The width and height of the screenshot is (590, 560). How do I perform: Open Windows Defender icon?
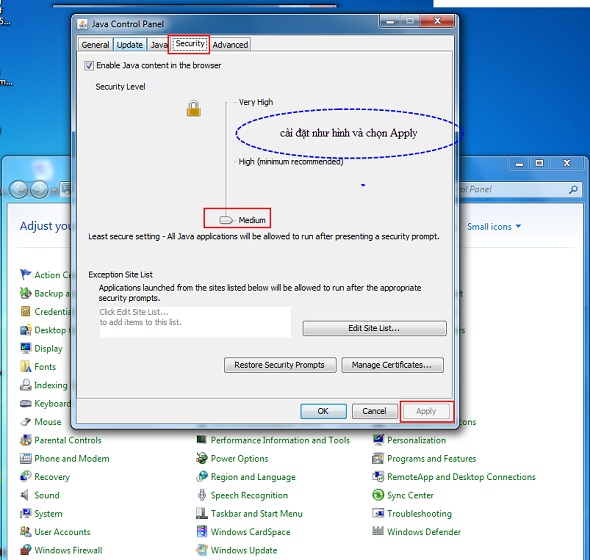point(378,531)
